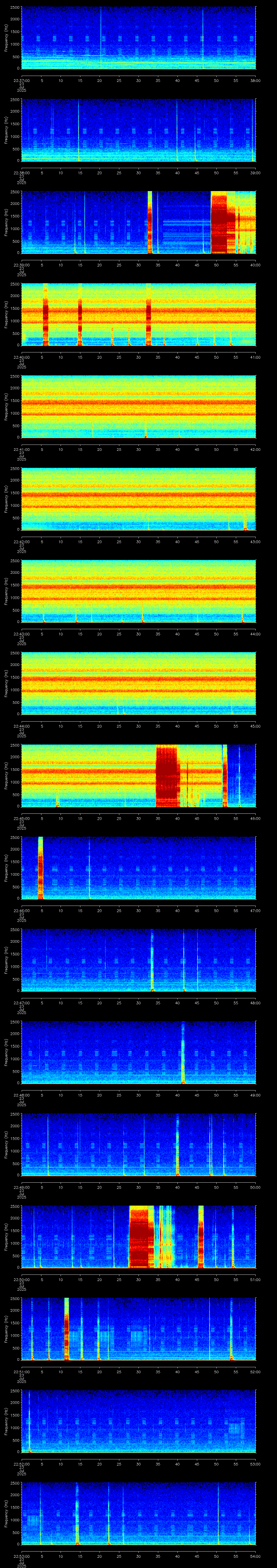Click the 22:42:00 start time label
This screenshot has height=1568, width=277.
[x=21, y=542]
